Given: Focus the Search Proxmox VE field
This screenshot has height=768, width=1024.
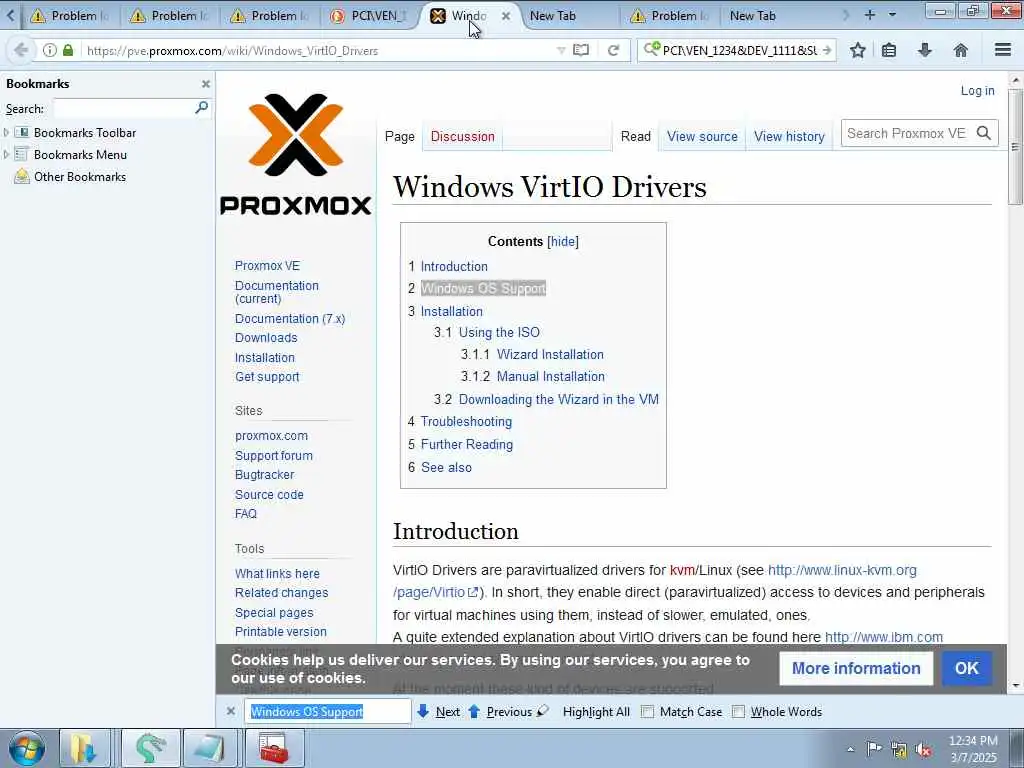Looking at the screenshot, I should (x=907, y=133).
